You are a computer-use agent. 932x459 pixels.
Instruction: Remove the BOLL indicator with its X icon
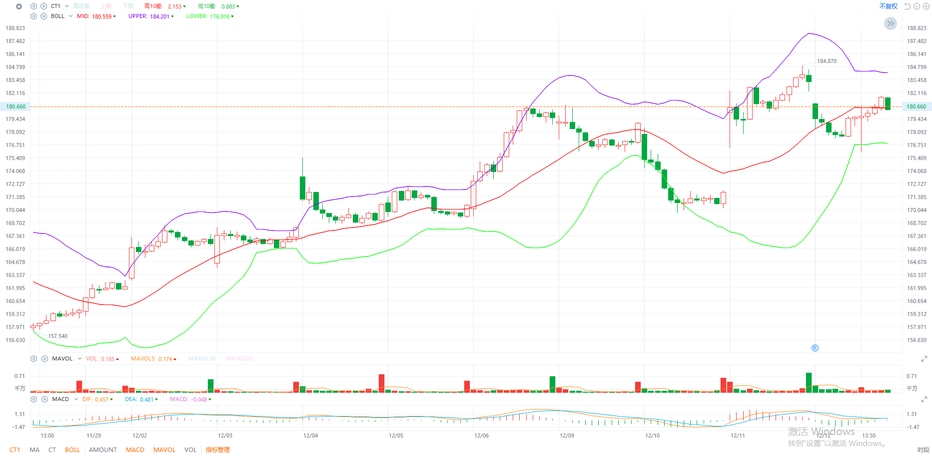[43, 16]
